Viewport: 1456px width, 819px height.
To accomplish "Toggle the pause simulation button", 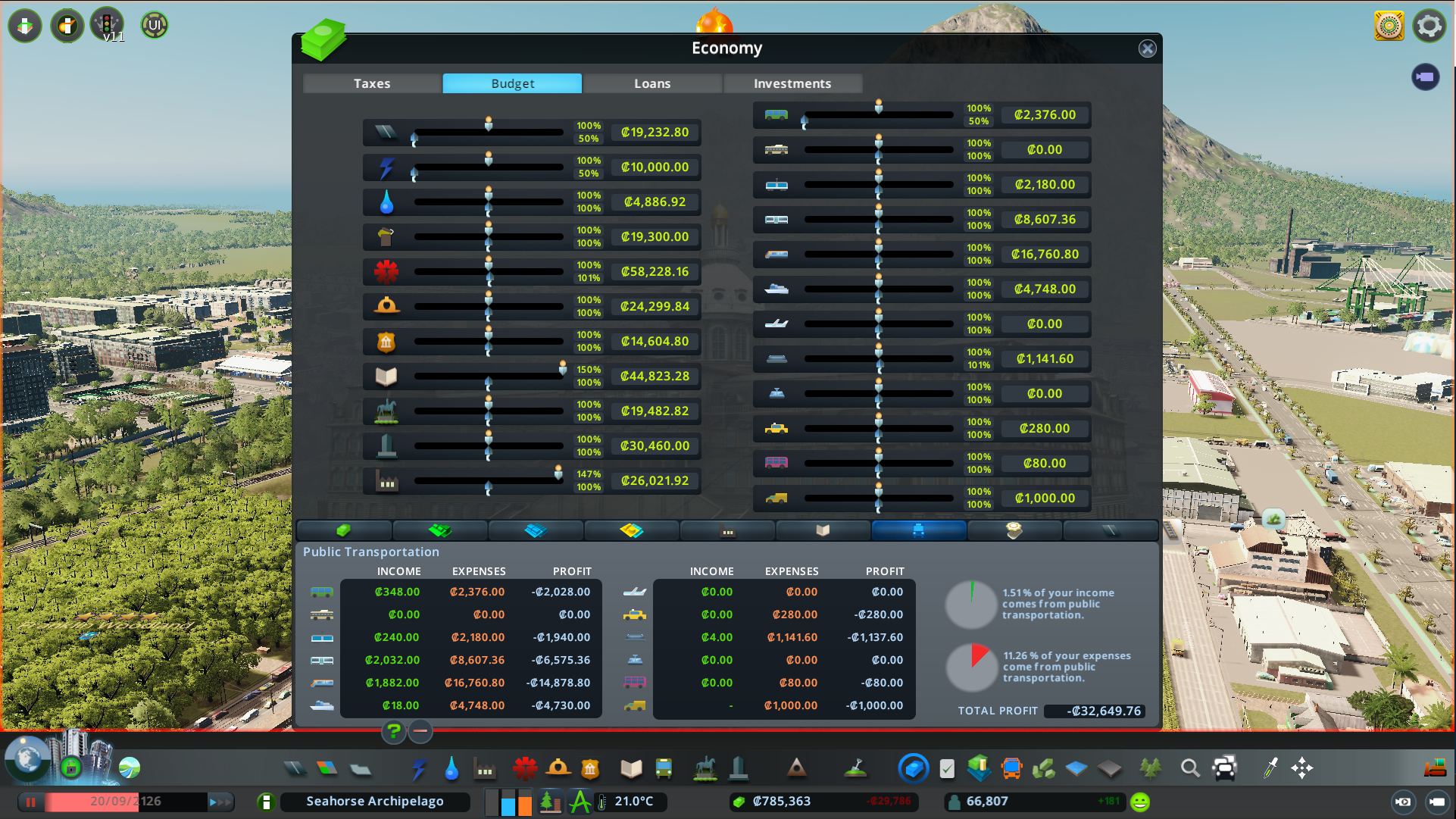I will point(31,802).
